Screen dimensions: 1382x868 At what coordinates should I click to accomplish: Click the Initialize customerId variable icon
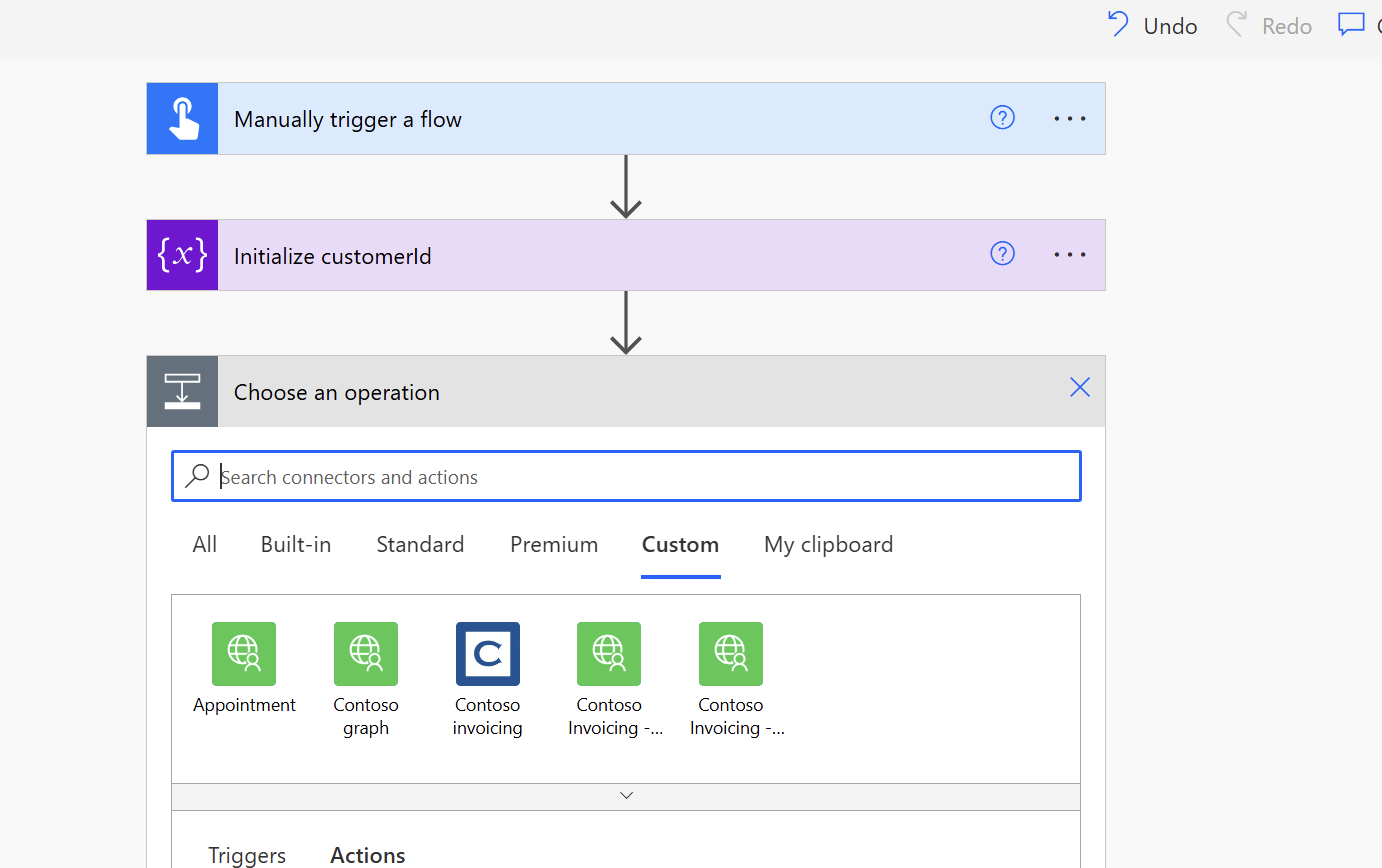[182, 255]
